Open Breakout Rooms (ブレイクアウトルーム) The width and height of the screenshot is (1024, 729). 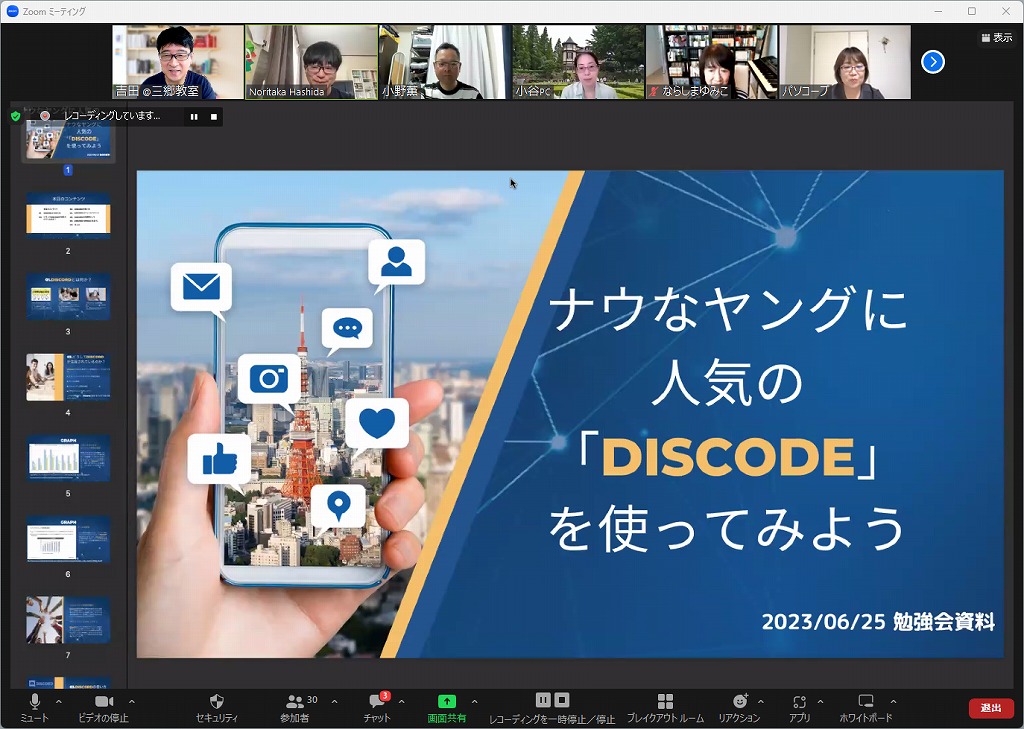pyautogui.click(x=665, y=702)
